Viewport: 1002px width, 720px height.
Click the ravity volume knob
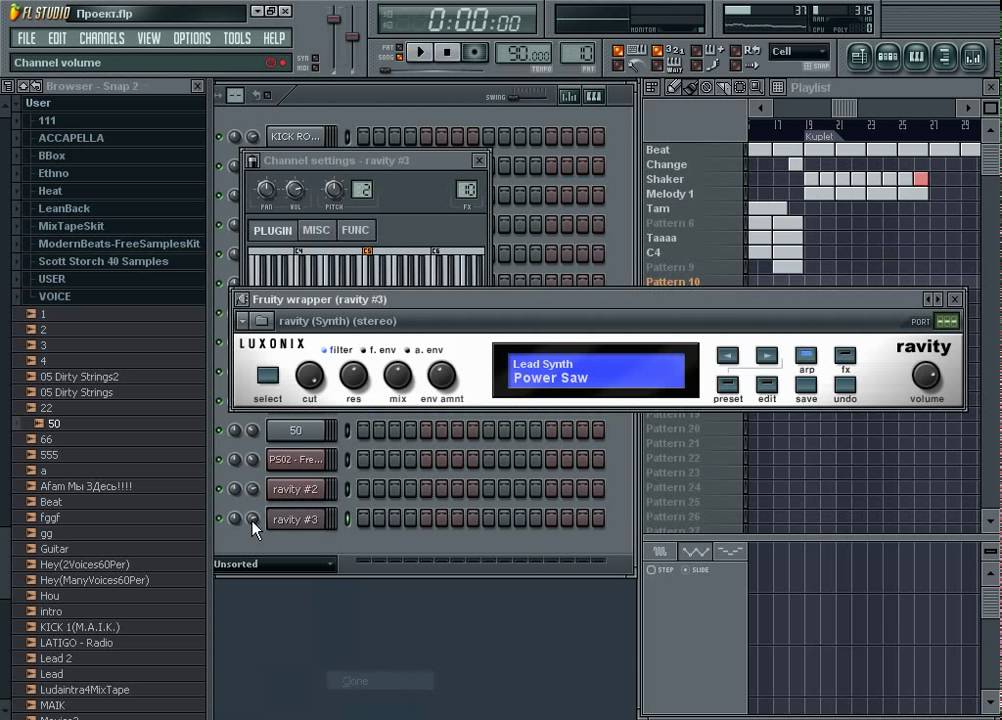coord(925,376)
